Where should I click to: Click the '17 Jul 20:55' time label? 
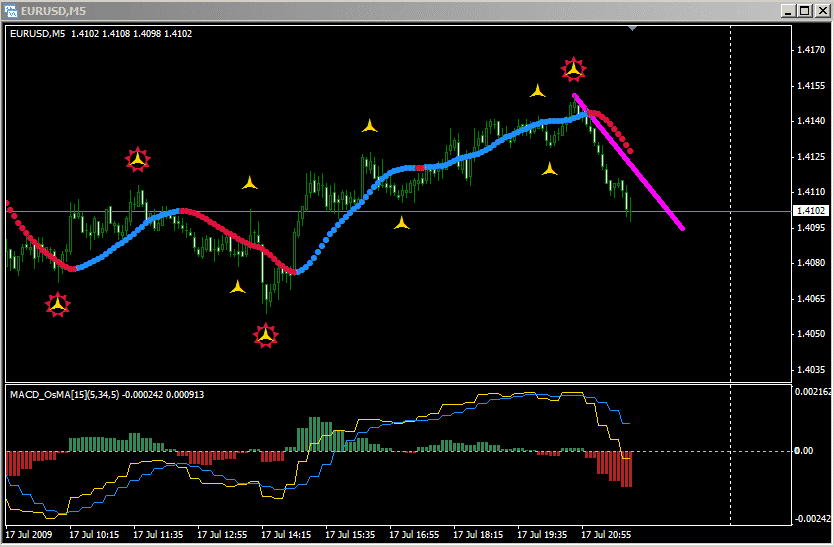coord(606,534)
